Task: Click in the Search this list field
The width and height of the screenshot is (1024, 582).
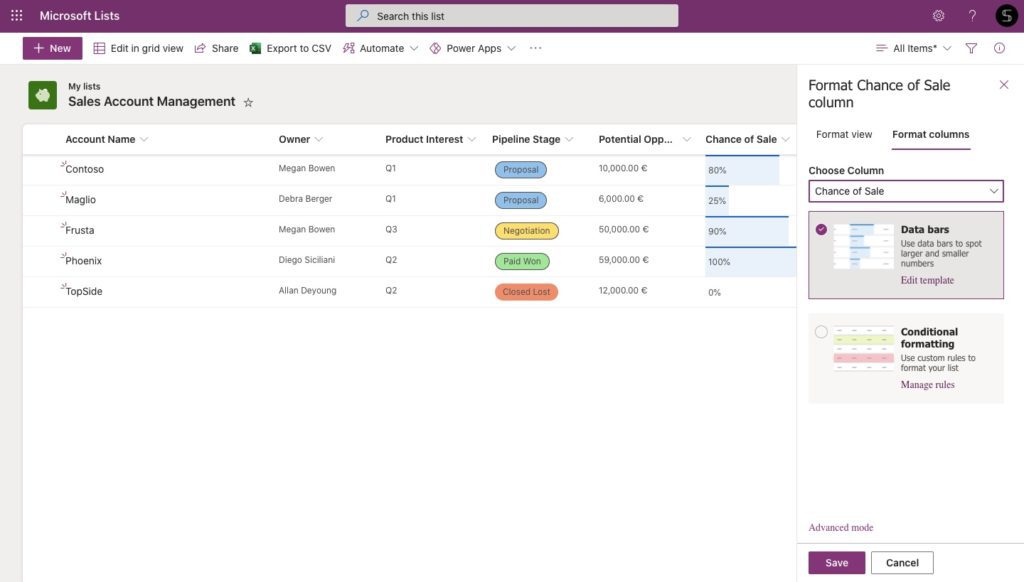Action: [512, 16]
